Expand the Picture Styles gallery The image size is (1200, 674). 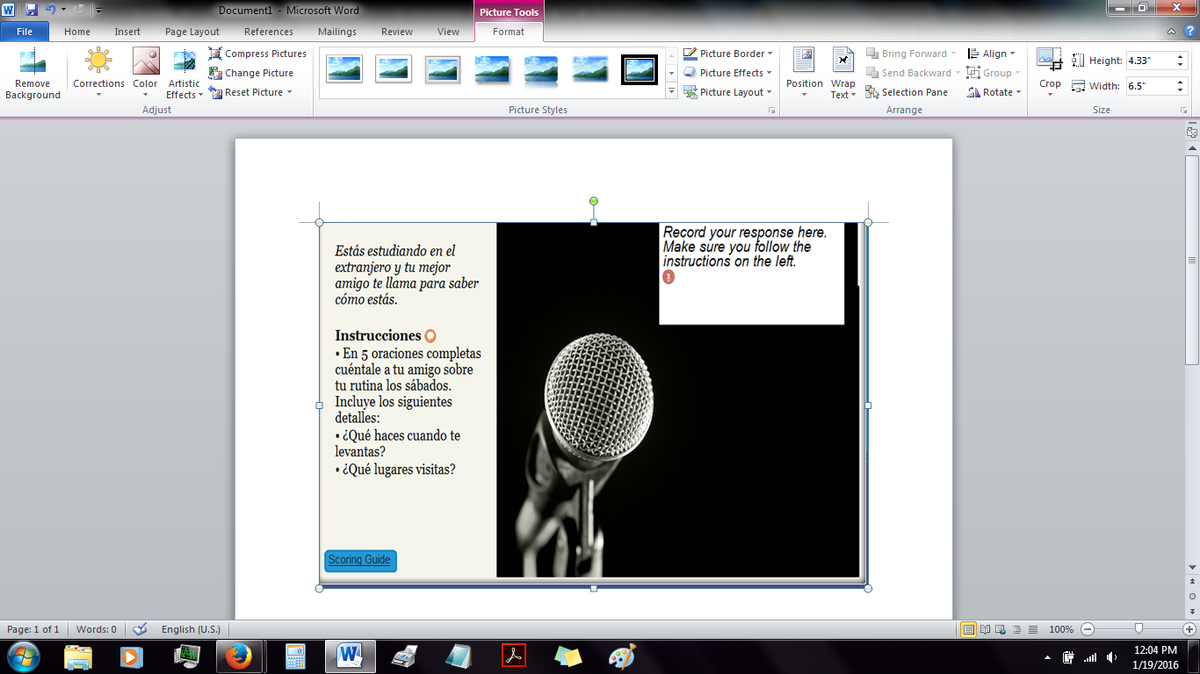tap(670, 92)
